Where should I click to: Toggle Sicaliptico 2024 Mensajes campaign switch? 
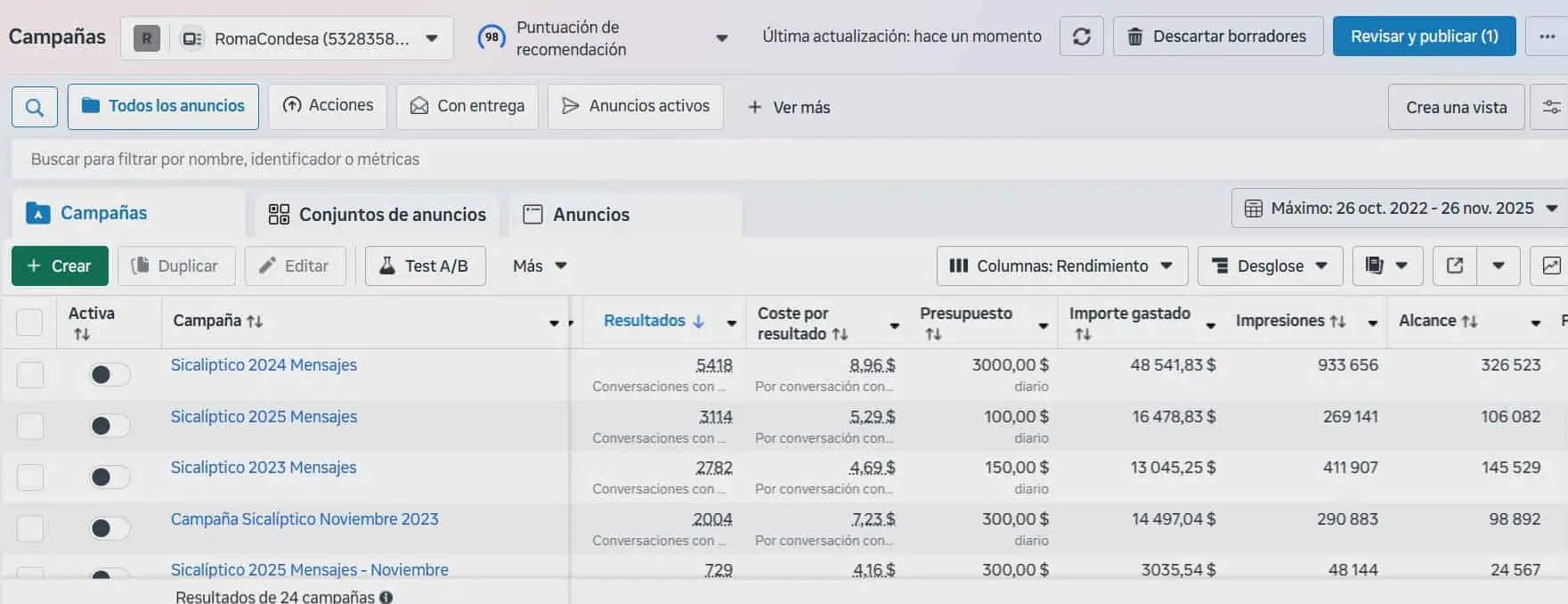coord(110,375)
